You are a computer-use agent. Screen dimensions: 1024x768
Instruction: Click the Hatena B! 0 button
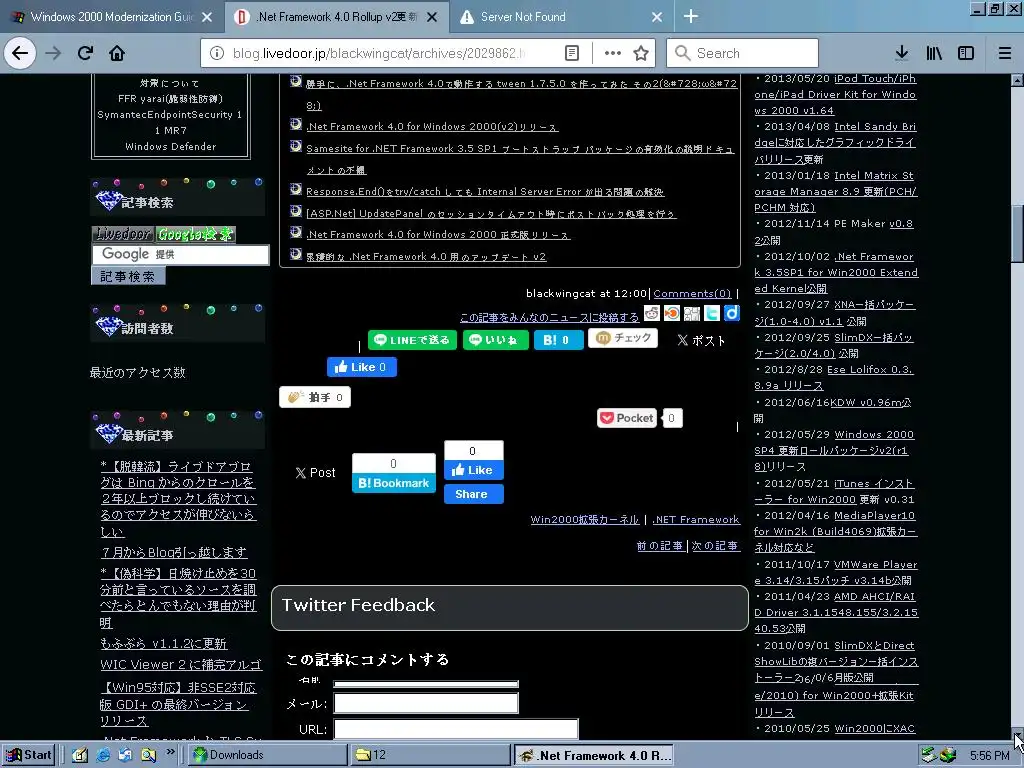click(558, 340)
